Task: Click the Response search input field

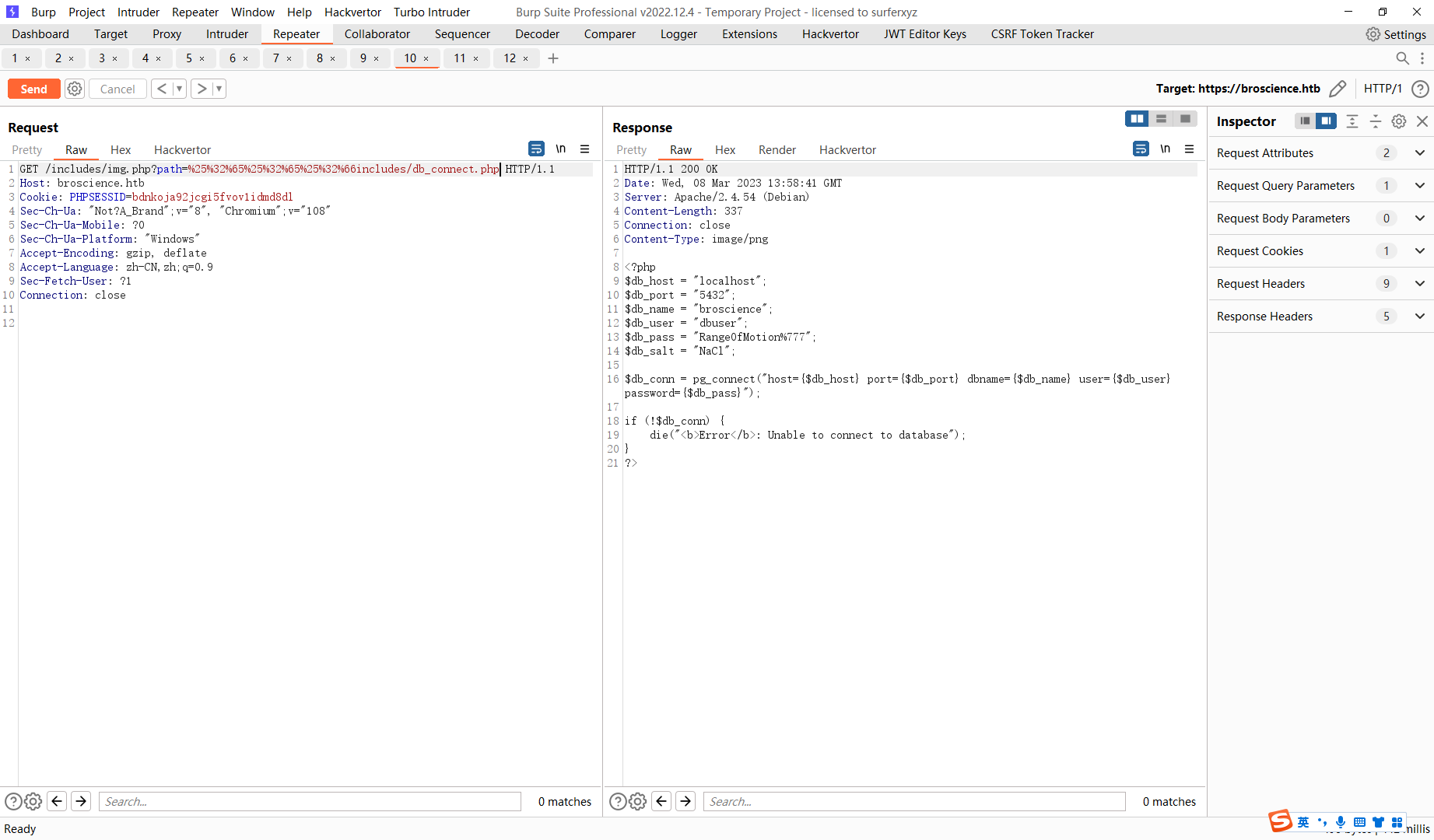Action: [914, 801]
